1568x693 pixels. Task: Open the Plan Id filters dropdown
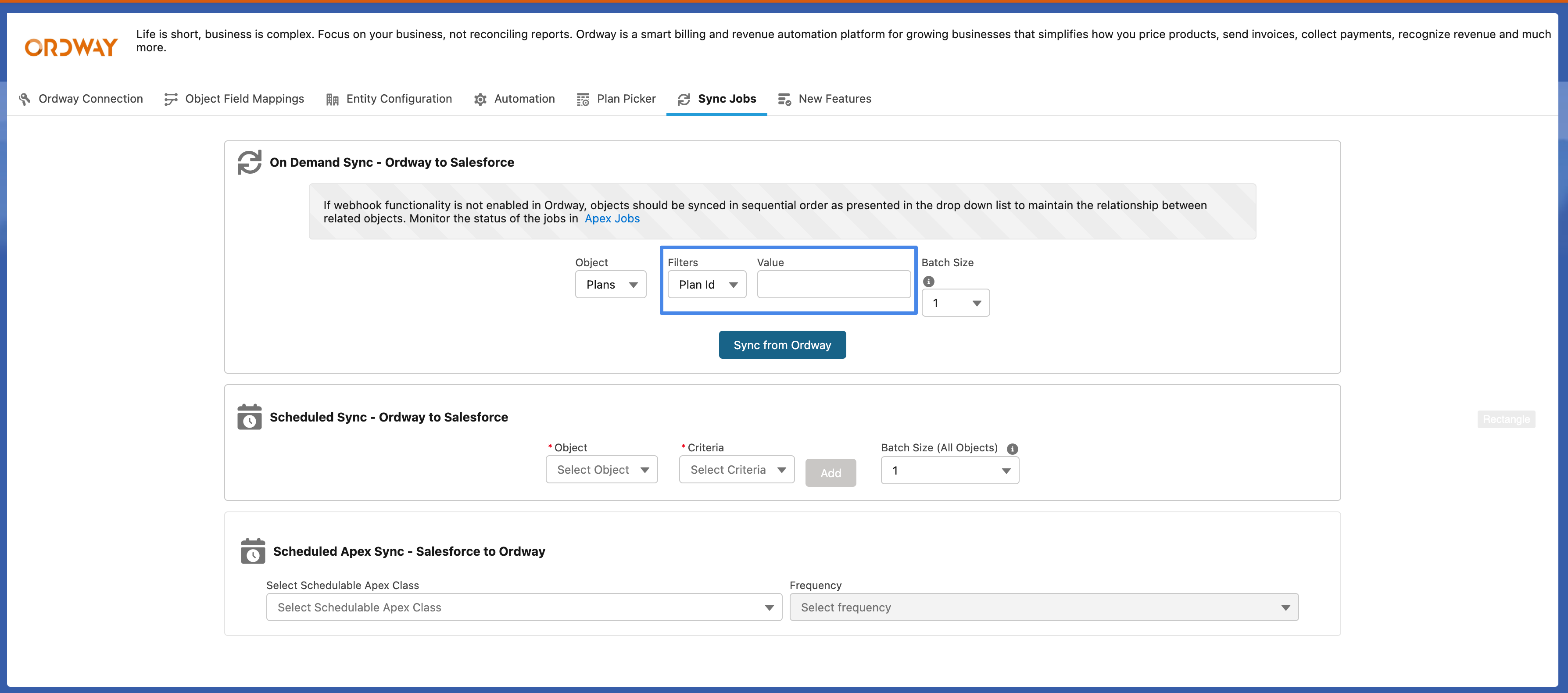coord(707,285)
